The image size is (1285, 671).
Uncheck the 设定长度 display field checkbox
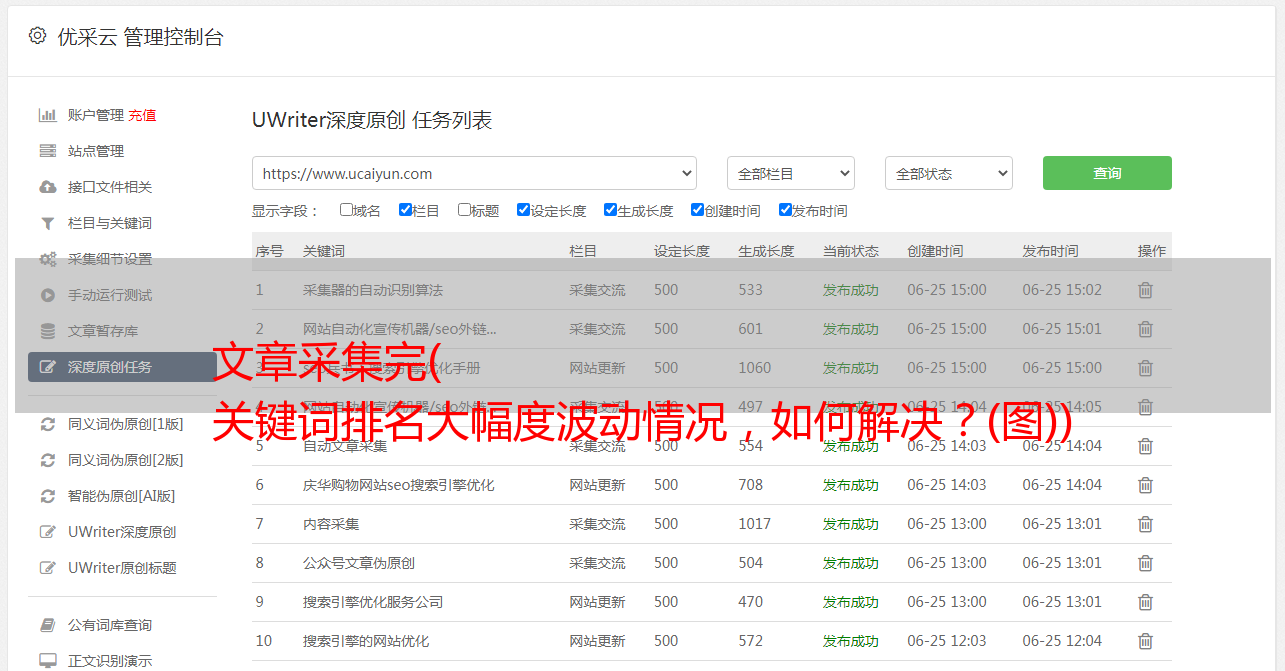(x=523, y=210)
